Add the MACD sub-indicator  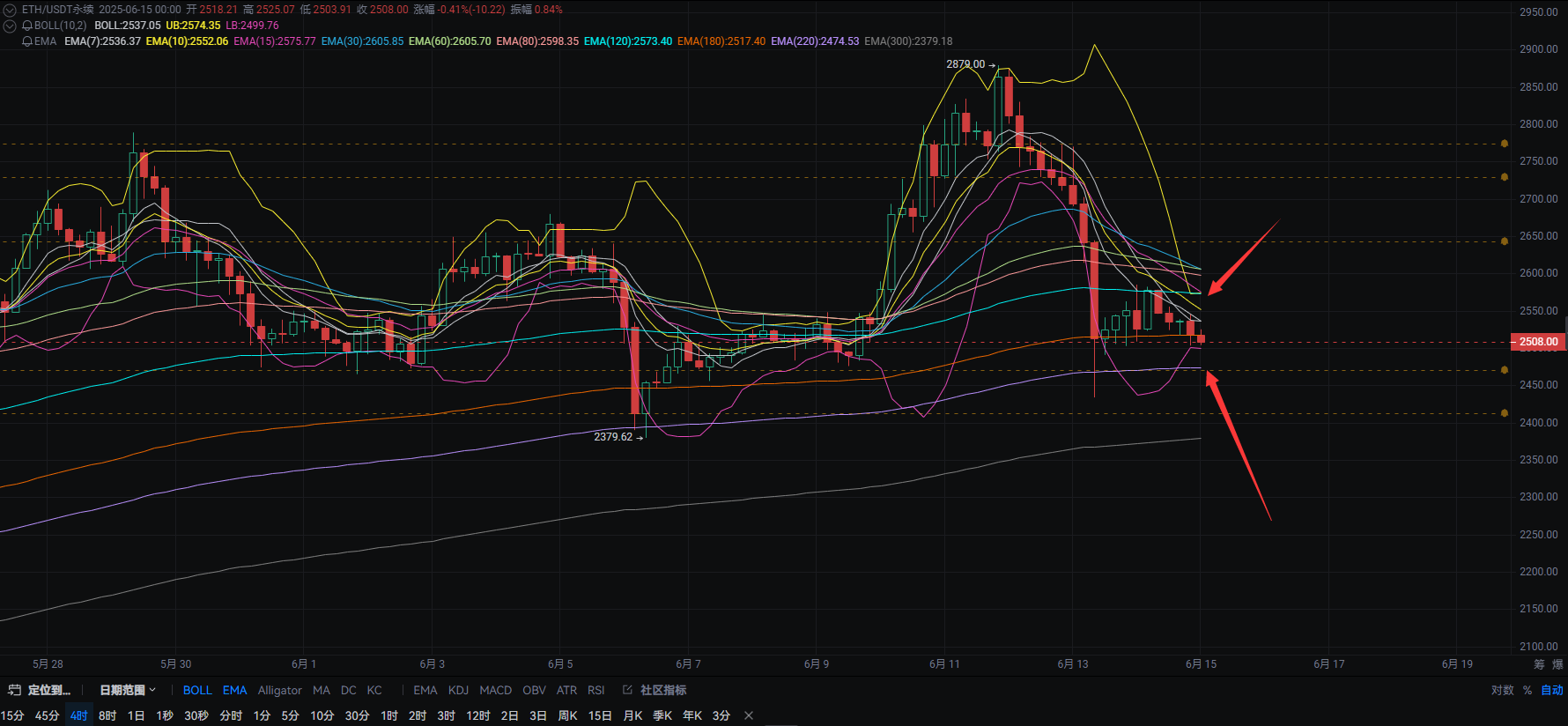(495, 690)
